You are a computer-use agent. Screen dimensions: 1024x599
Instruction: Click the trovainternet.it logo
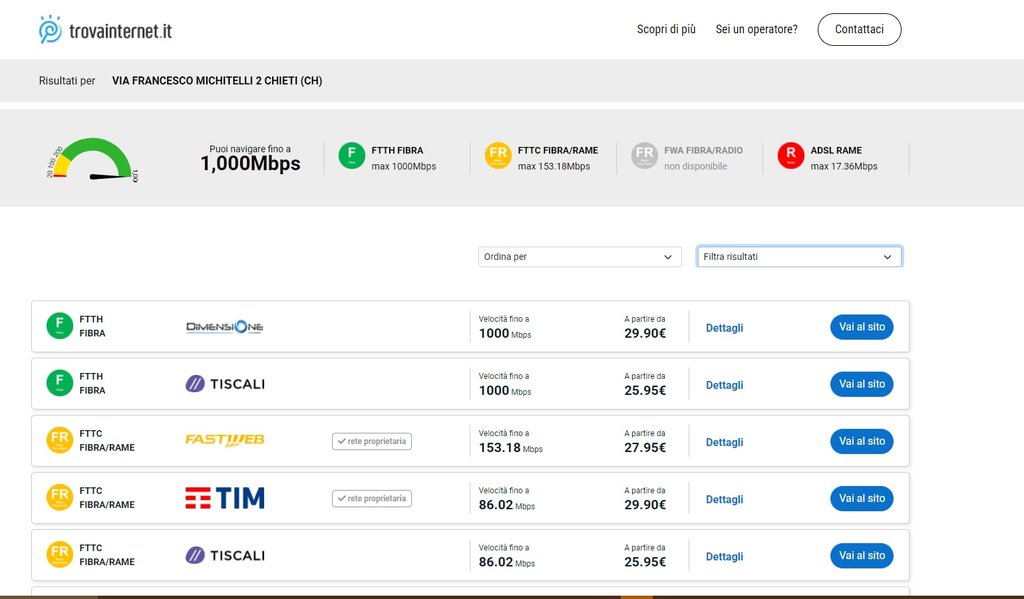click(x=105, y=30)
